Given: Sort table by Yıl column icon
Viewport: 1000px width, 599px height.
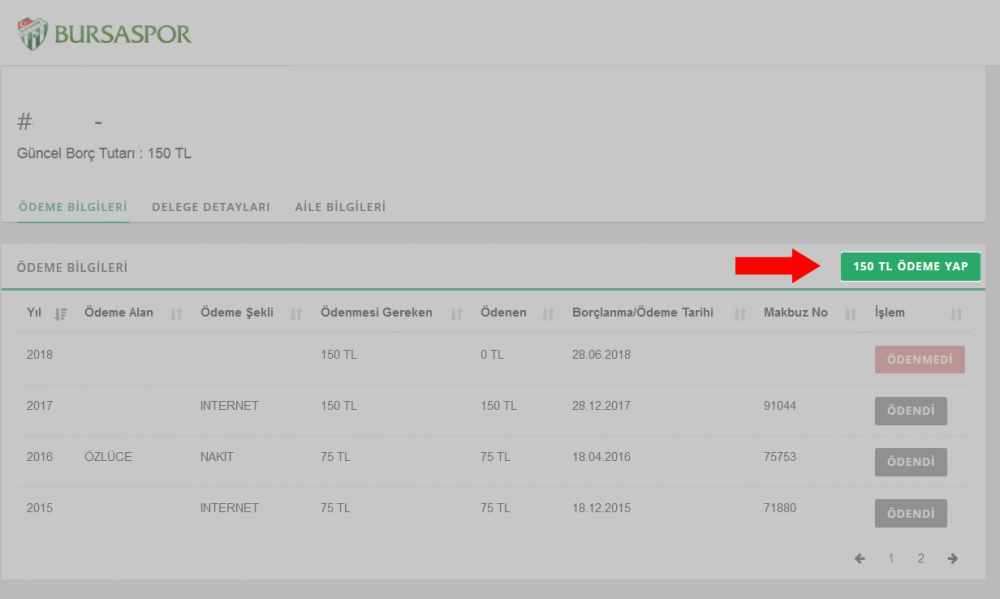Looking at the screenshot, I should (x=61, y=314).
